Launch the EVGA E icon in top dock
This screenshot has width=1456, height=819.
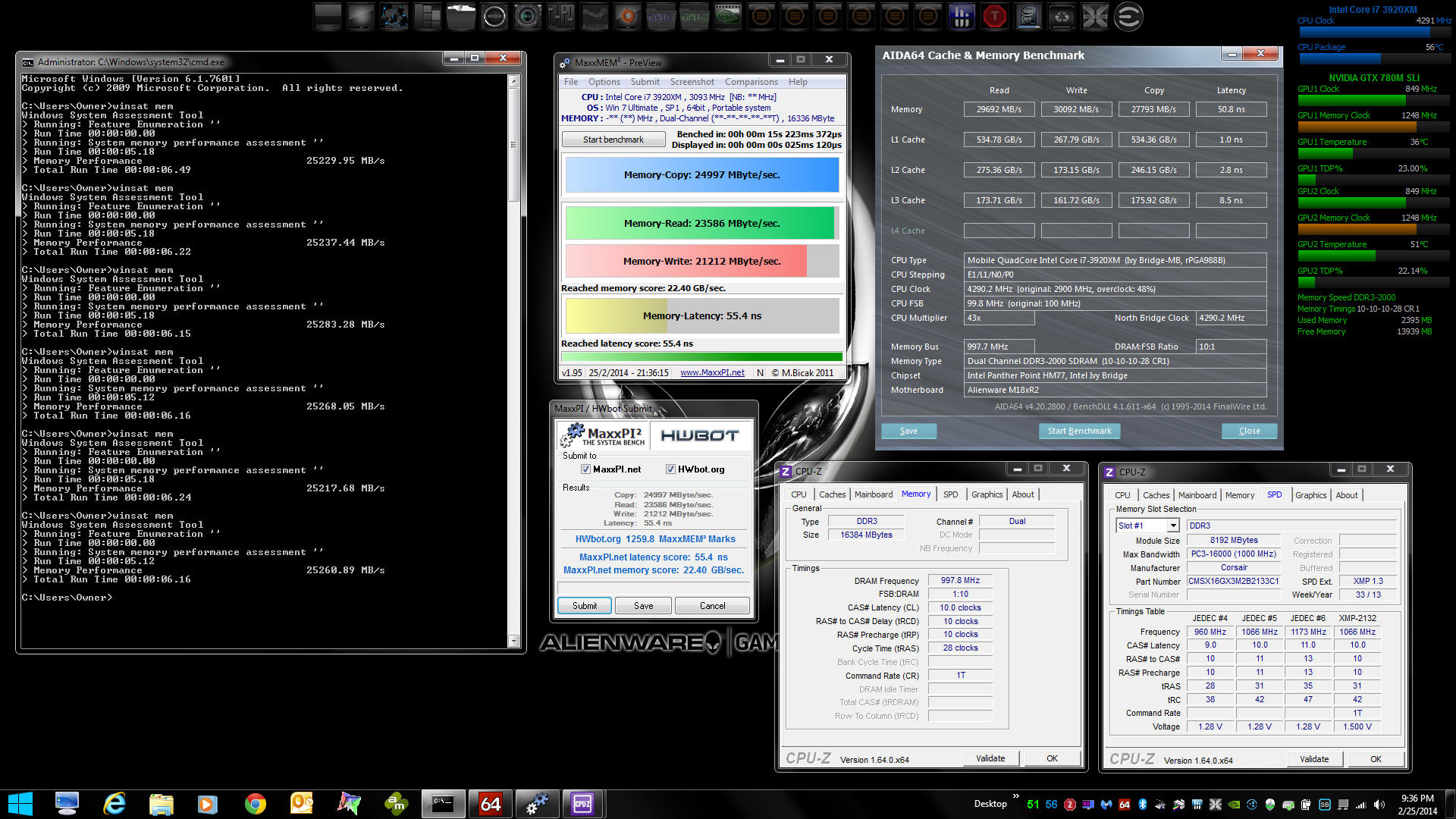point(1128,17)
